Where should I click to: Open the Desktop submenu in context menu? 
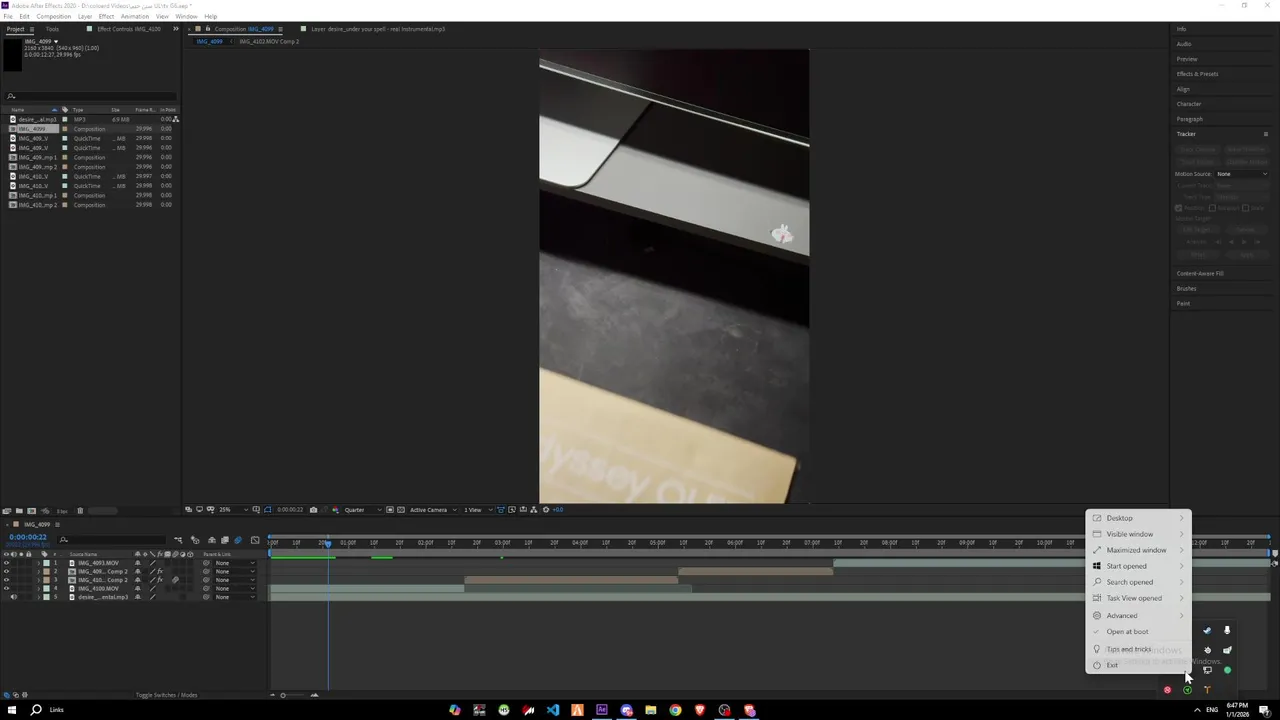pyautogui.click(x=1138, y=518)
